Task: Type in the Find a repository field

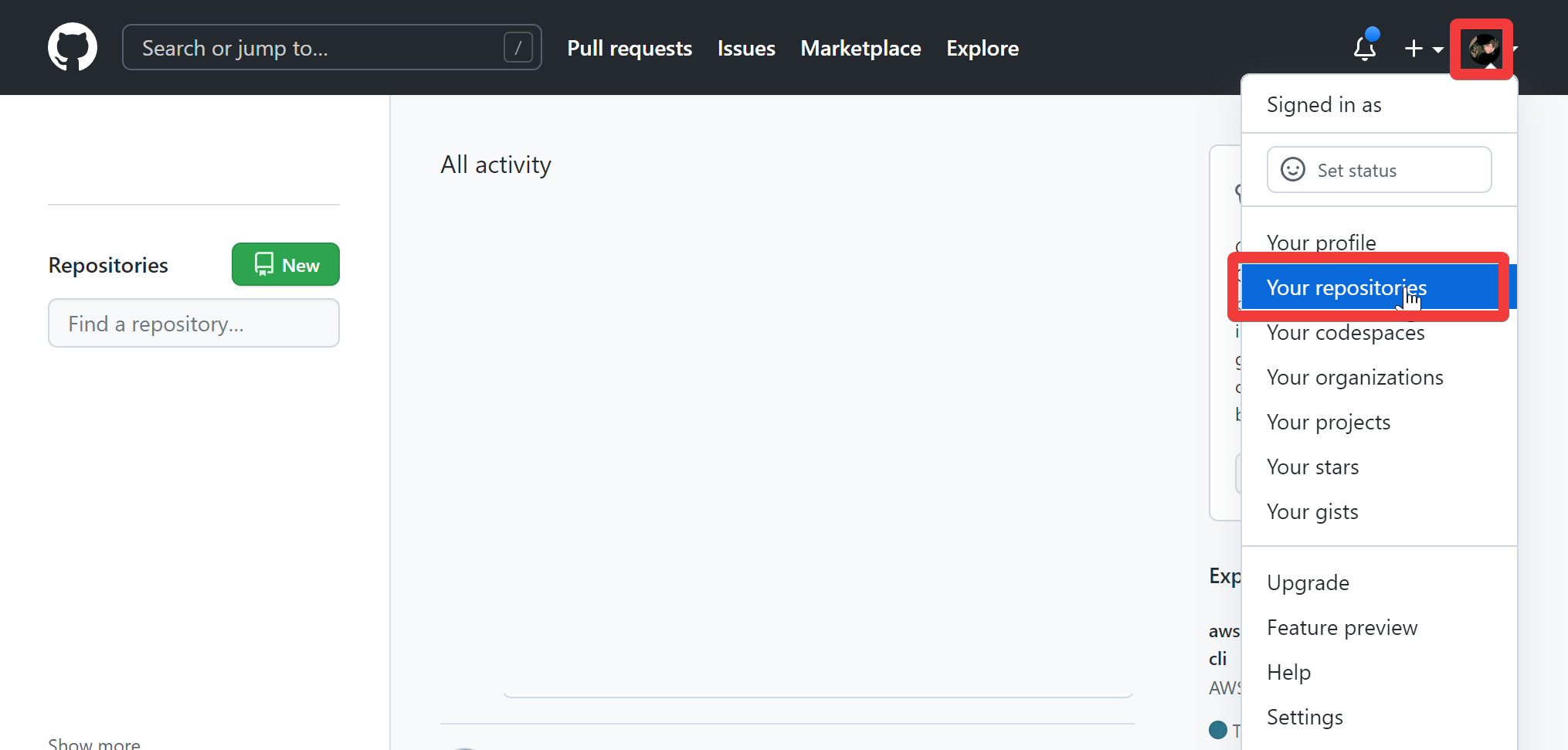Action: pos(194,324)
